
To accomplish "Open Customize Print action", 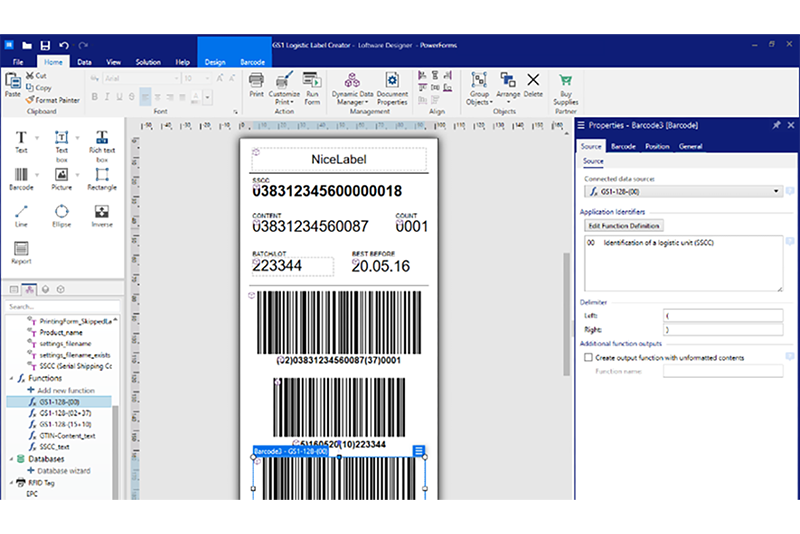I will (x=284, y=88).
